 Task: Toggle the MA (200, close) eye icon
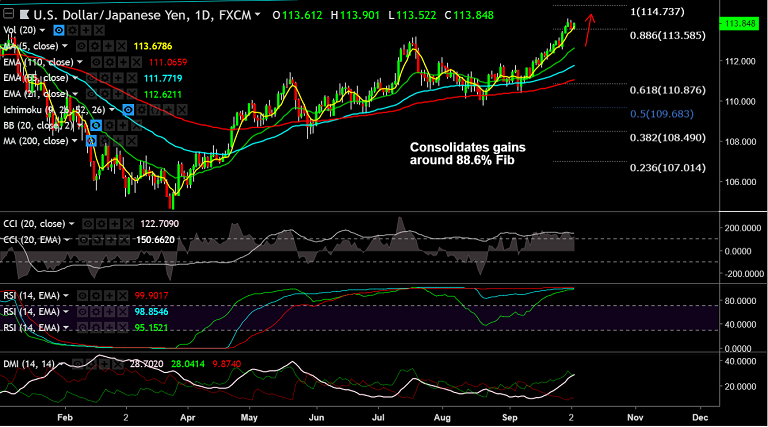pyautogui.click(x=91, y=142)
